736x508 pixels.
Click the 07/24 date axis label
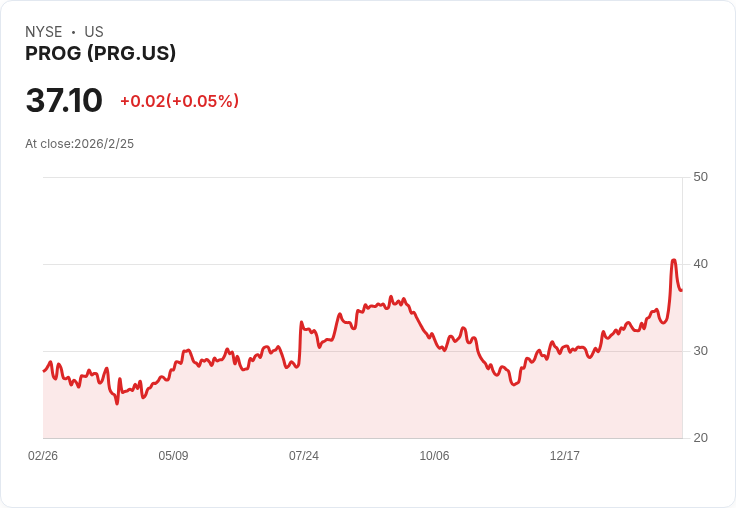[x=304, y=456]
